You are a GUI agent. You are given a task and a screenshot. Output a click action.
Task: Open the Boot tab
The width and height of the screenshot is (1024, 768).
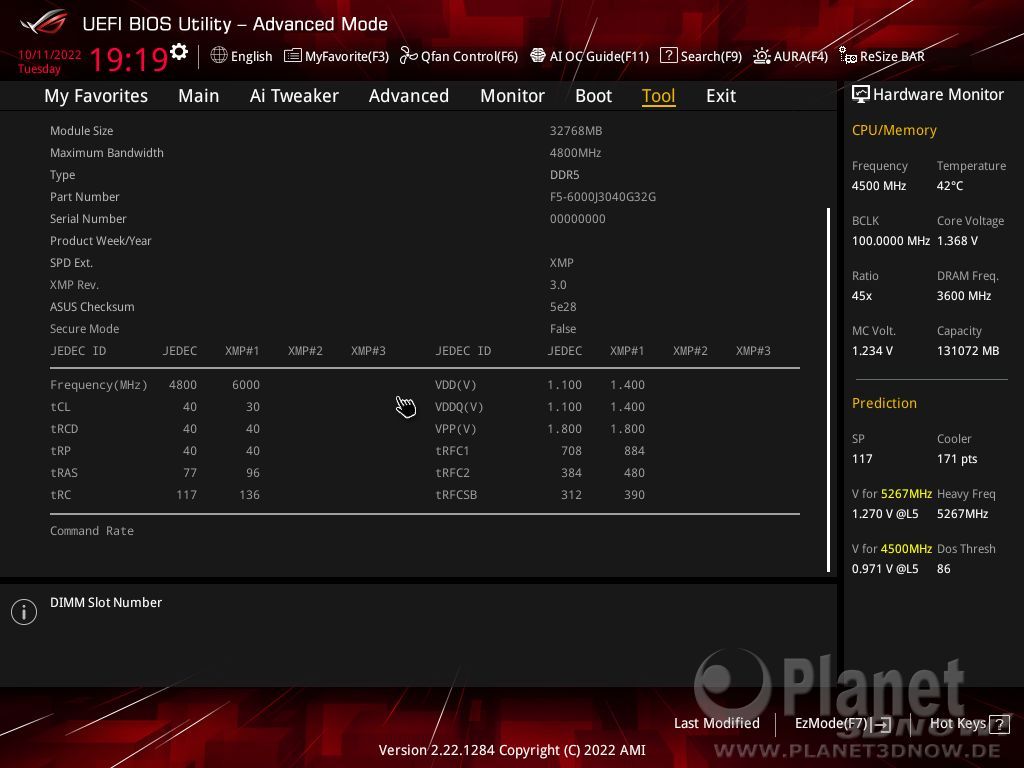click(x=593, y=96)
